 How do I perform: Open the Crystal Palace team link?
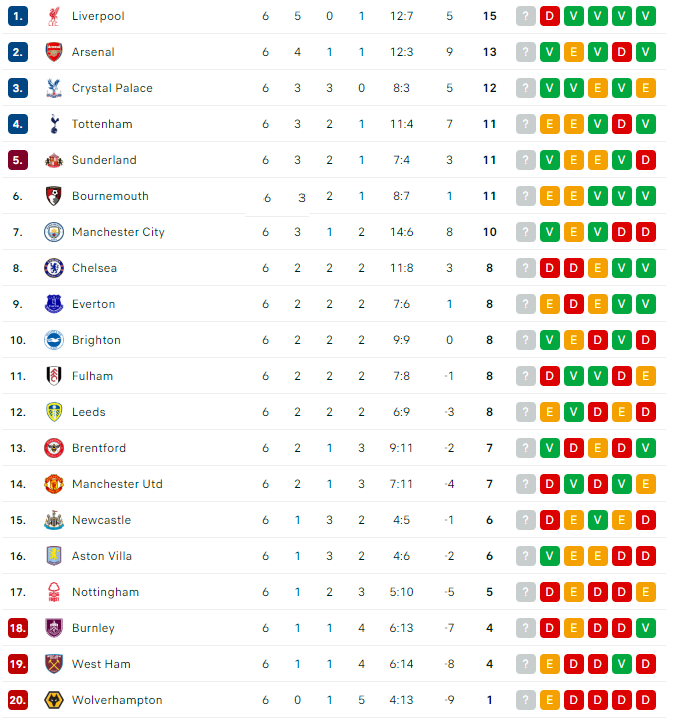(112, 88)
